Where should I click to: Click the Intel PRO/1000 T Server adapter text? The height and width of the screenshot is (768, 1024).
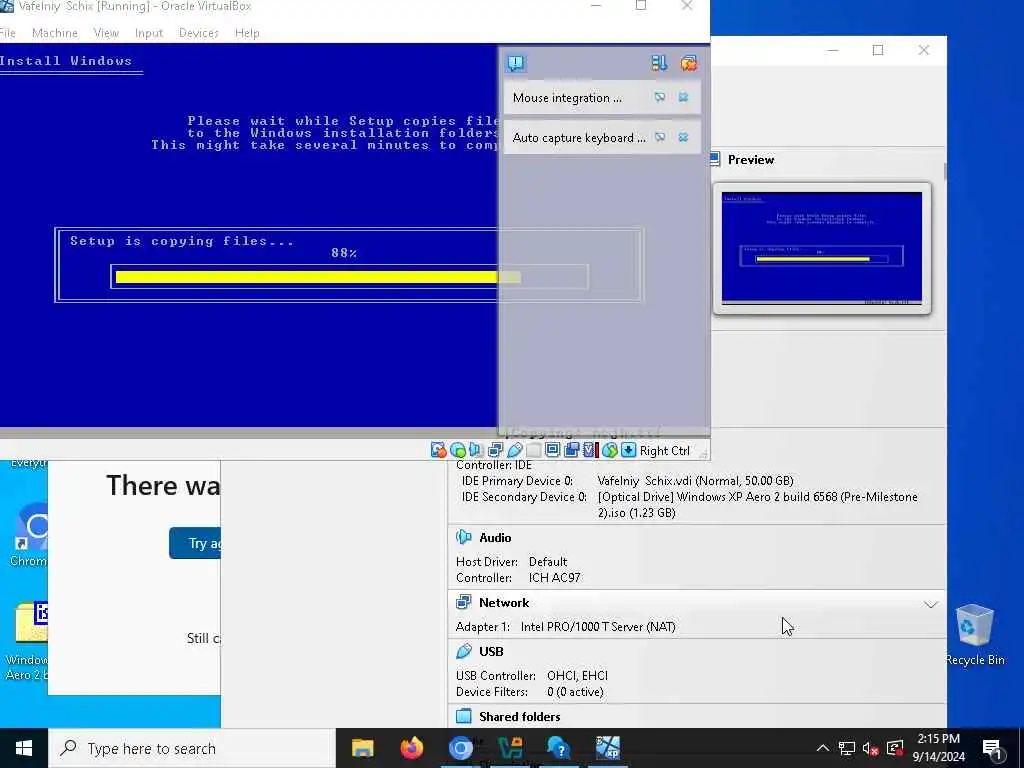[x=598, y=626]
